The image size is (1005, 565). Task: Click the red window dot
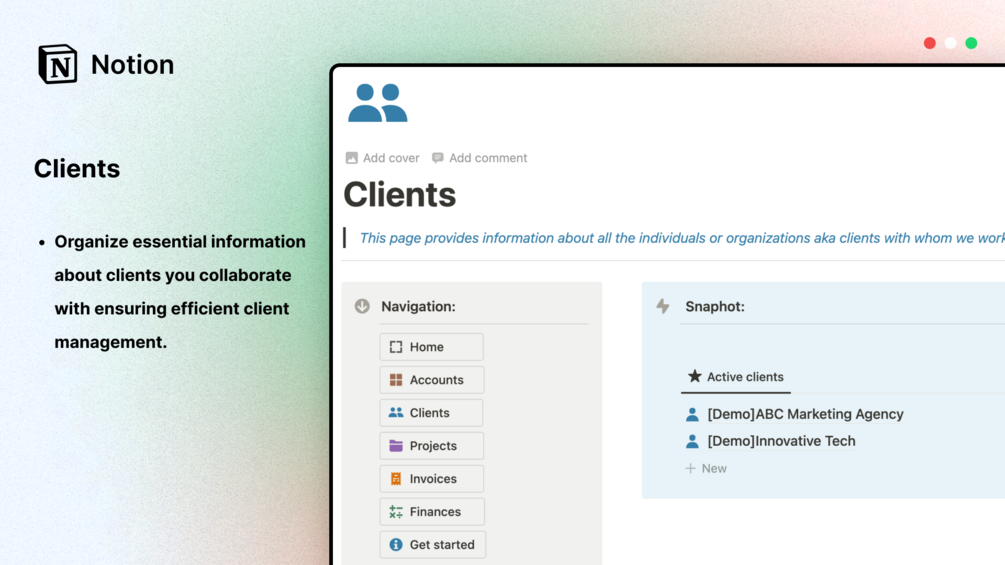pyautogui.click(x=929, y=43)
